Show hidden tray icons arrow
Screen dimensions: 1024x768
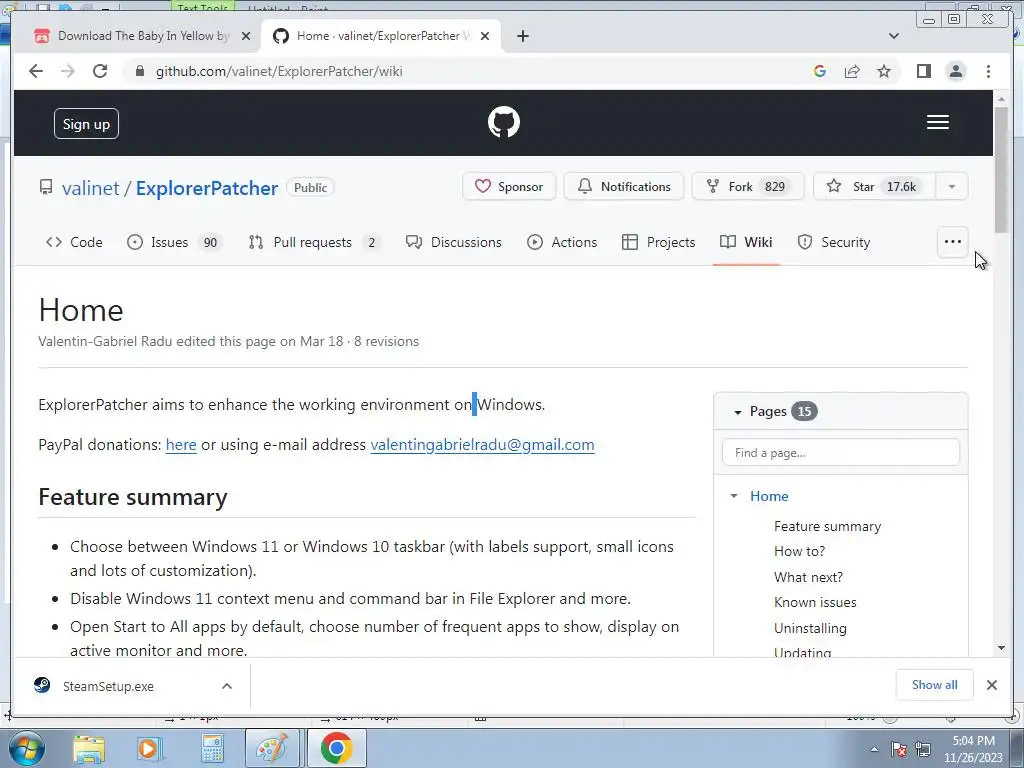pos(874,749)
